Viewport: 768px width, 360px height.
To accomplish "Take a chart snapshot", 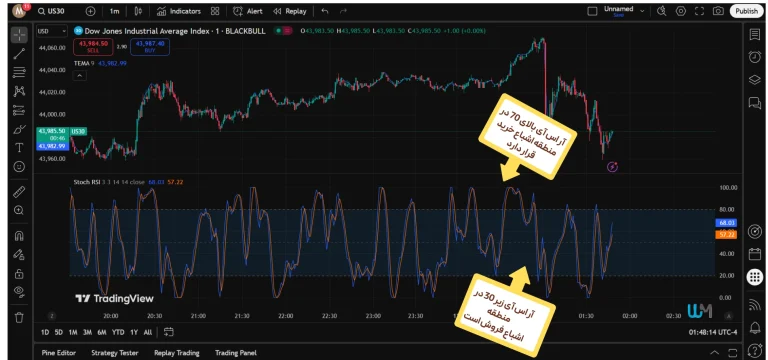I will click(718, 11).
